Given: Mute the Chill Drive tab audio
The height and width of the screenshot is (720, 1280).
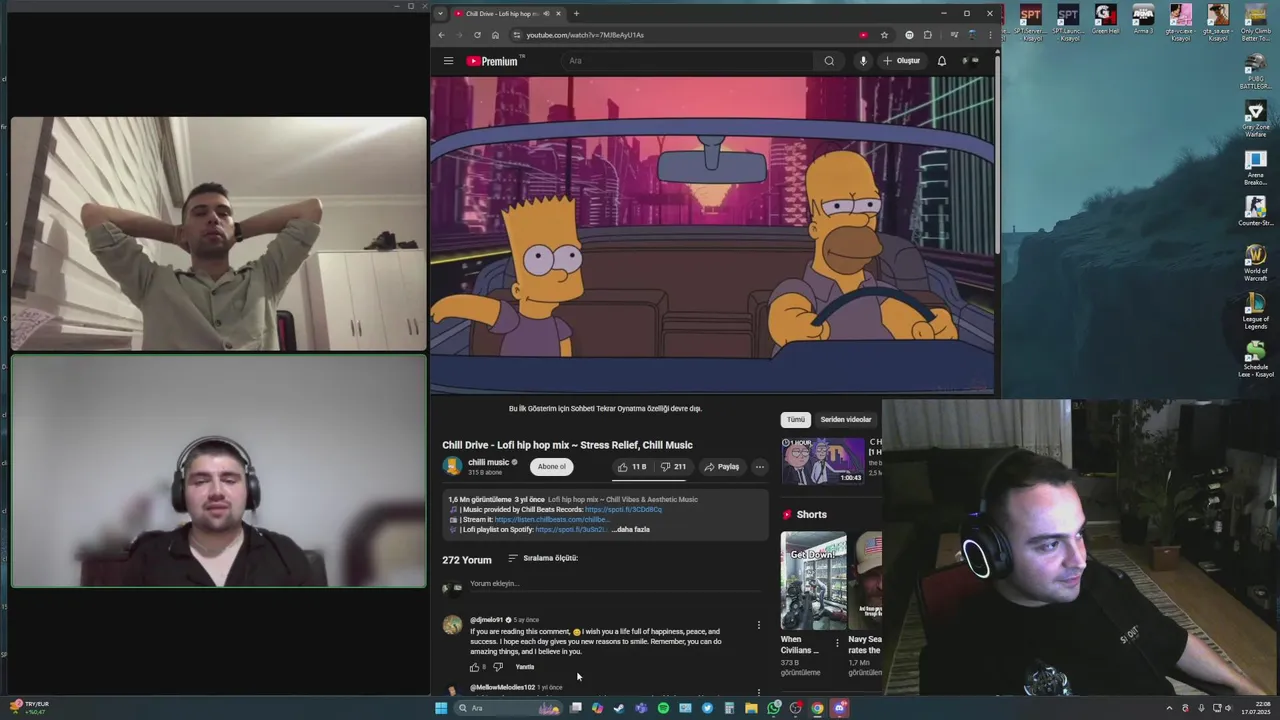Looking at the screenshot, I should tap(546, 14).
